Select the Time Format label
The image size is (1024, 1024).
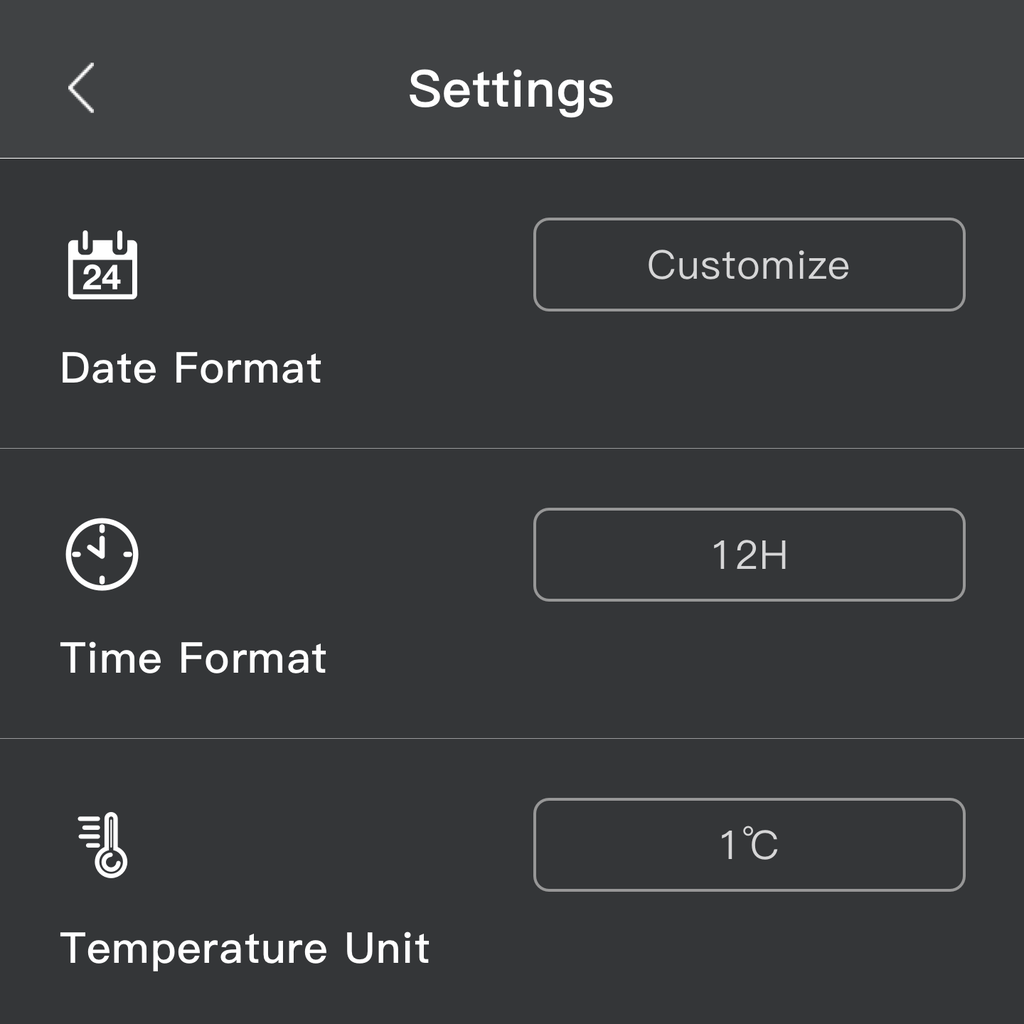[x=194, y=658]
